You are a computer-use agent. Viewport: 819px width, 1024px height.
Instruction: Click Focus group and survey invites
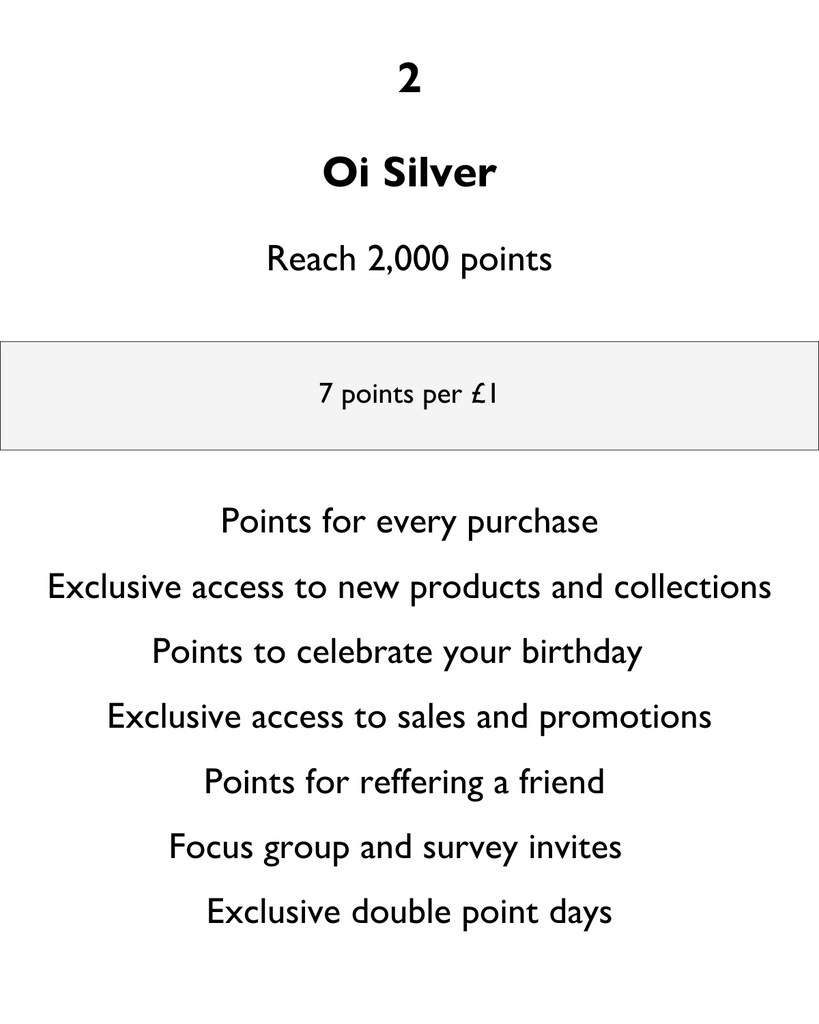point(395,848)
